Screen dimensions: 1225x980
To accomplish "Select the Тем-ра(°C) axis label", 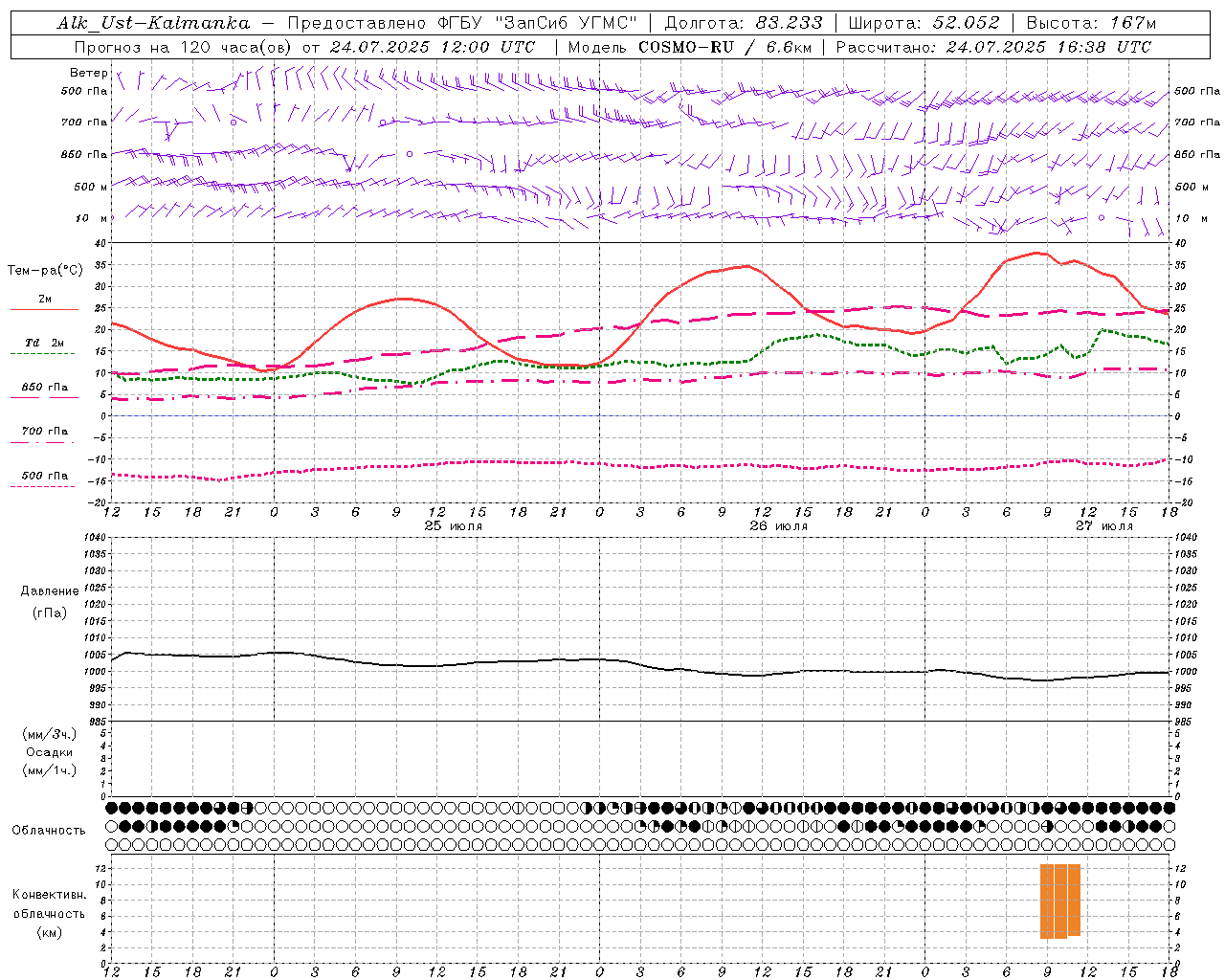I will (45, 271).
